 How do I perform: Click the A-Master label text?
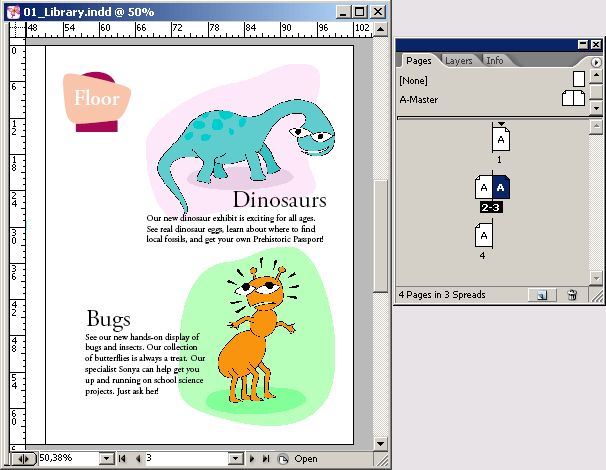pos(419,100)
